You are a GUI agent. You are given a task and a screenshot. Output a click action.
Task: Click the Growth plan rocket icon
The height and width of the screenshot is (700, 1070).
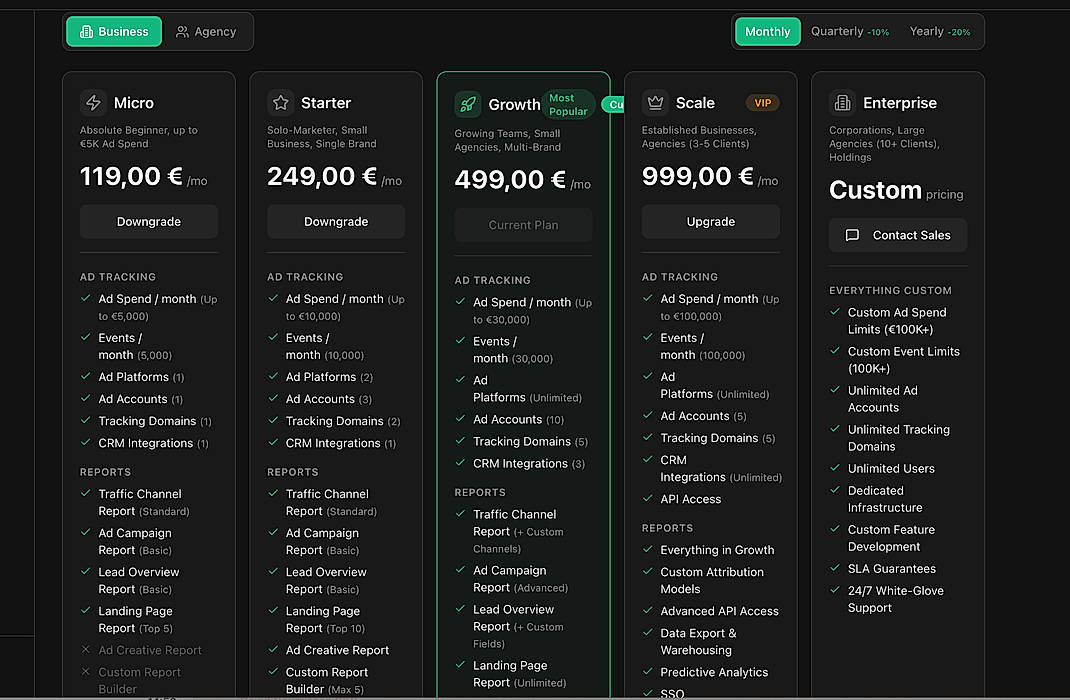click(468, 104)
